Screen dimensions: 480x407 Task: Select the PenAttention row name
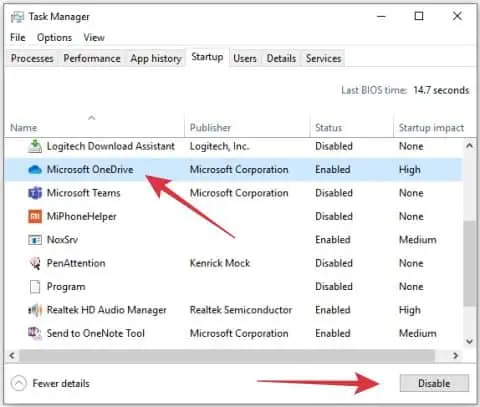(76, 263)
